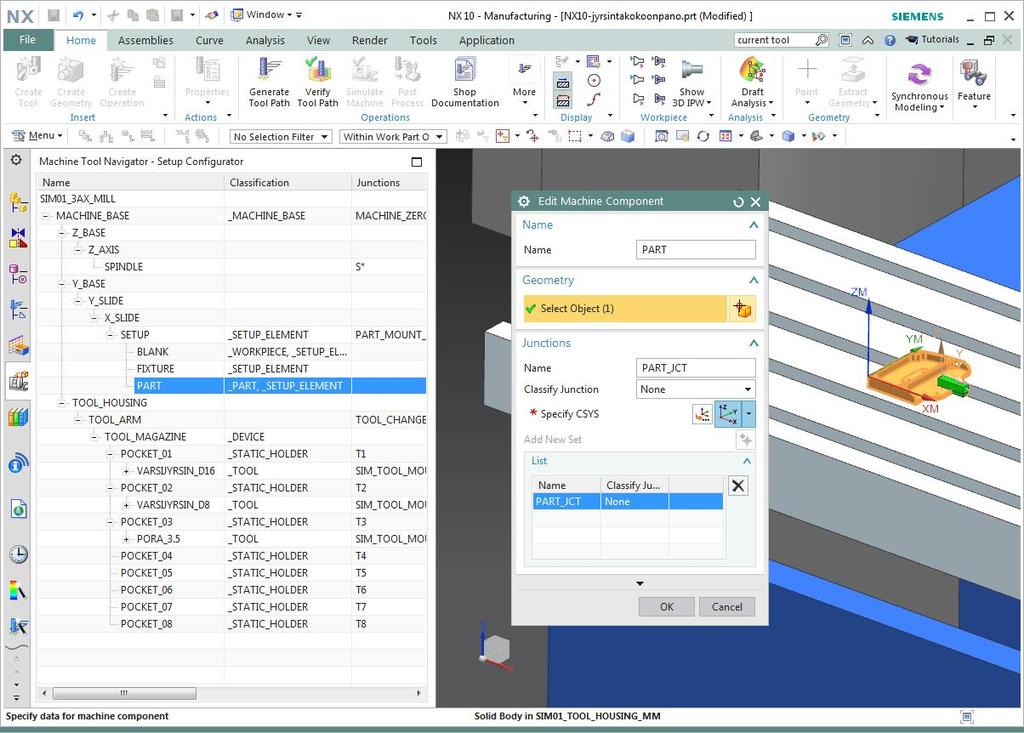Screen dimensions: 1024x733
Task: Open navigator settings gear icon
Action: click(16, 160)
